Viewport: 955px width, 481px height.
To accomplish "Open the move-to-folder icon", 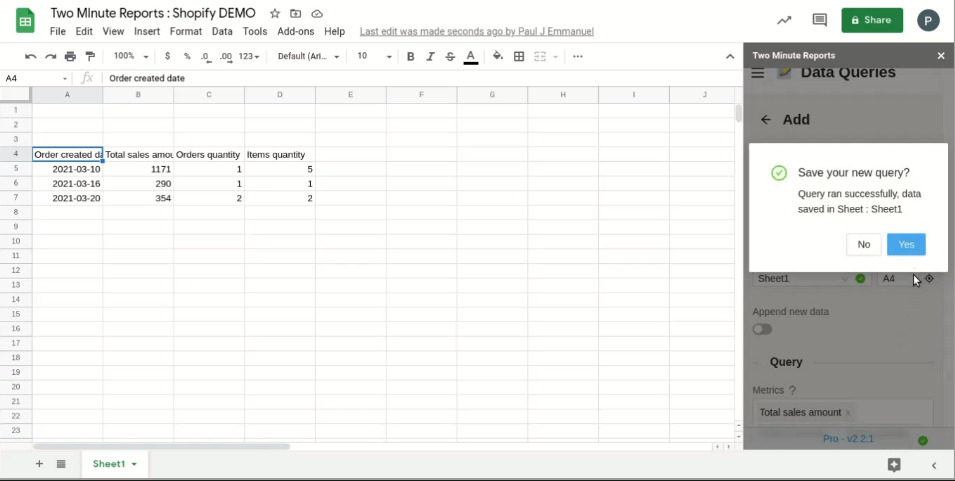I will point(295,13).
